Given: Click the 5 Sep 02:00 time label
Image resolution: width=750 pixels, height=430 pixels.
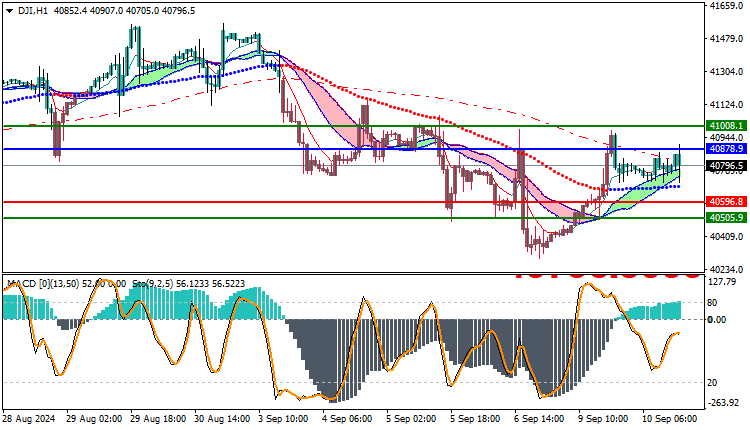Looking at the screenshot, I should [x=411, y=419].
